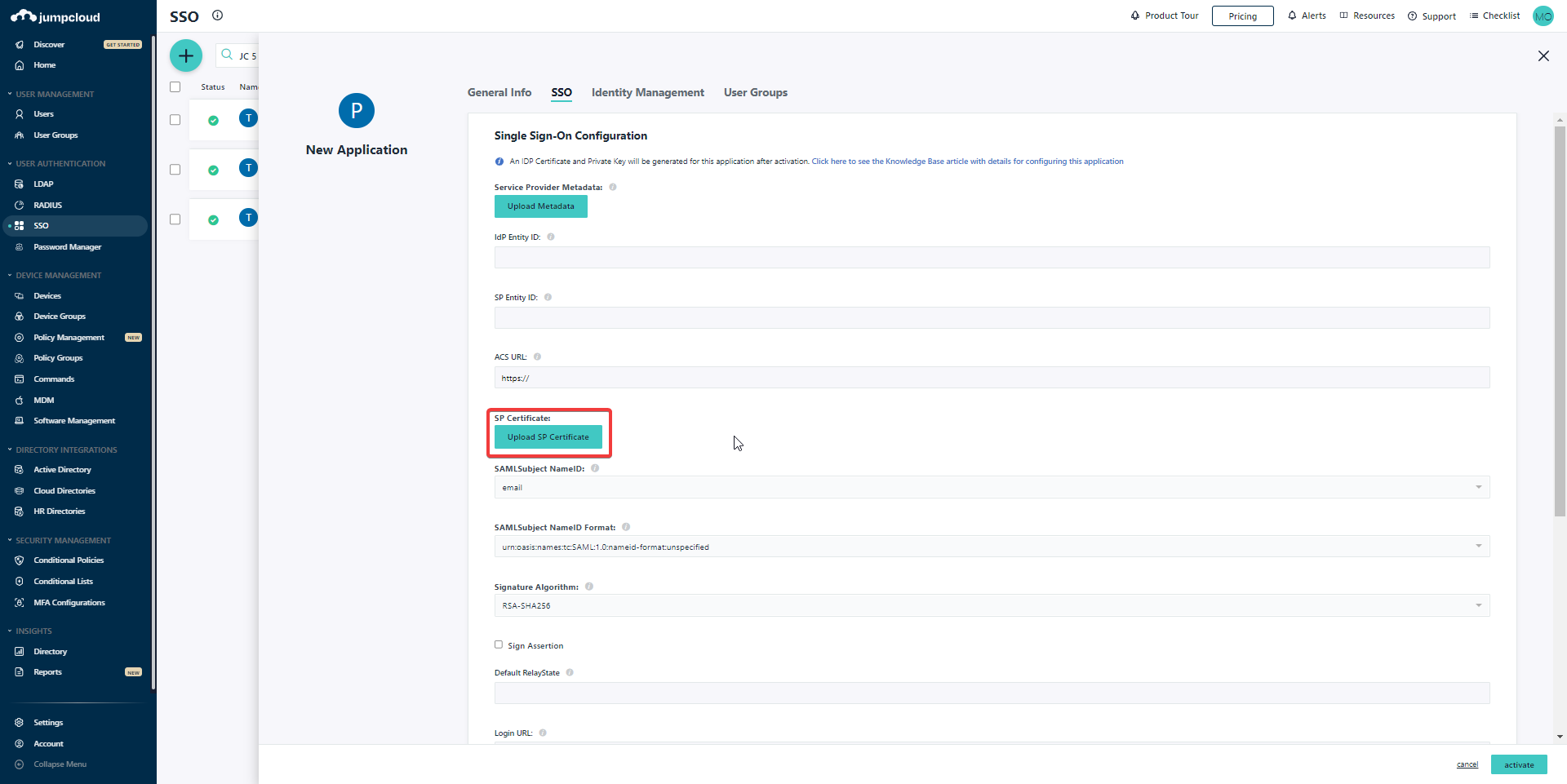Open LDAP in the sidebar
The height and width of the screenshot is (784, 1567).
click(x=43, y=184)
